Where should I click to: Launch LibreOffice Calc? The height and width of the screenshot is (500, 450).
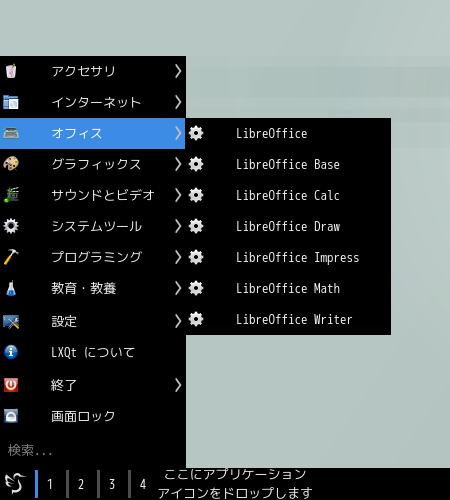click(x=288, y=195)
